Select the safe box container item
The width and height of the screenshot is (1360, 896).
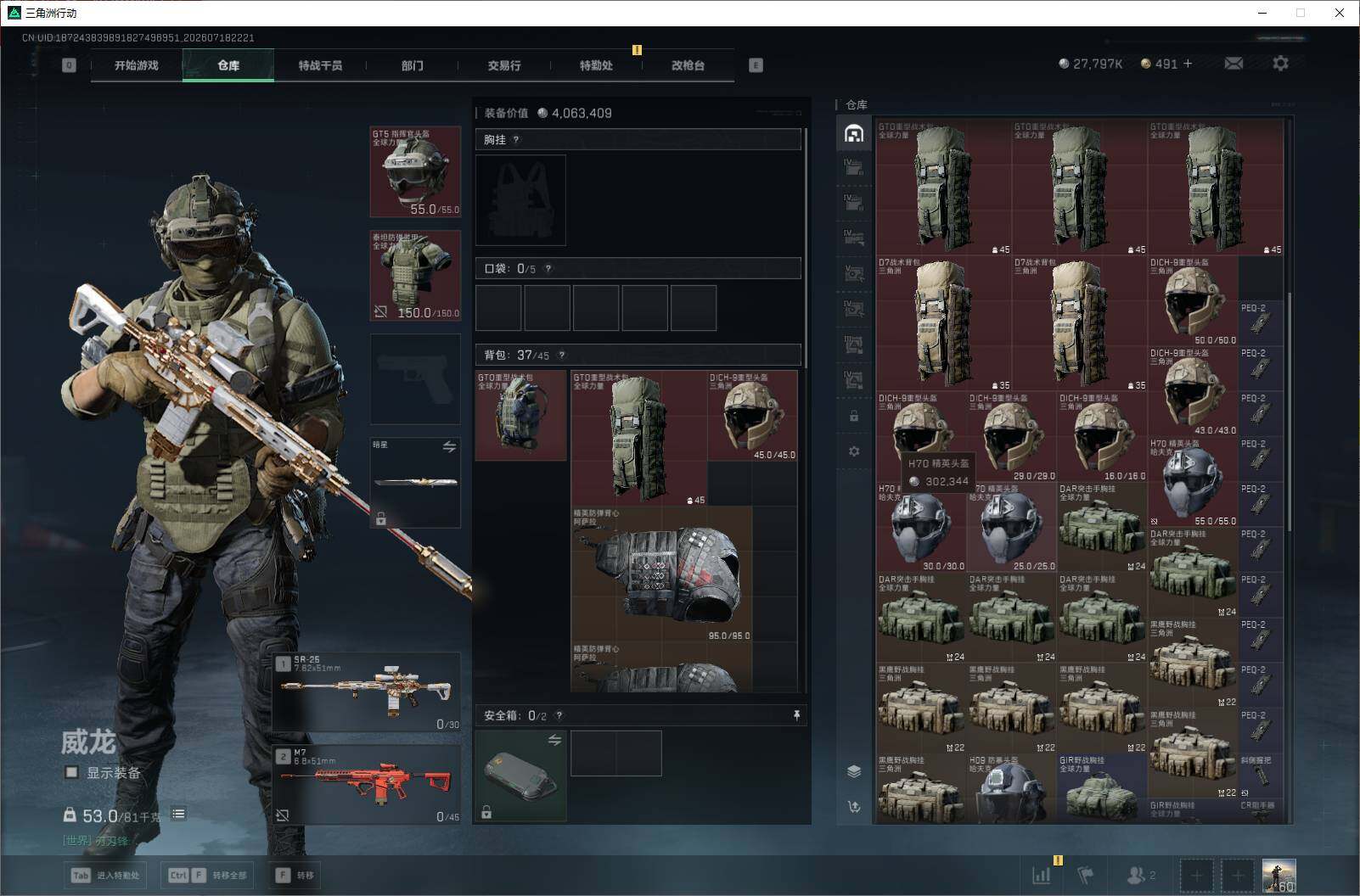(520, 776)
